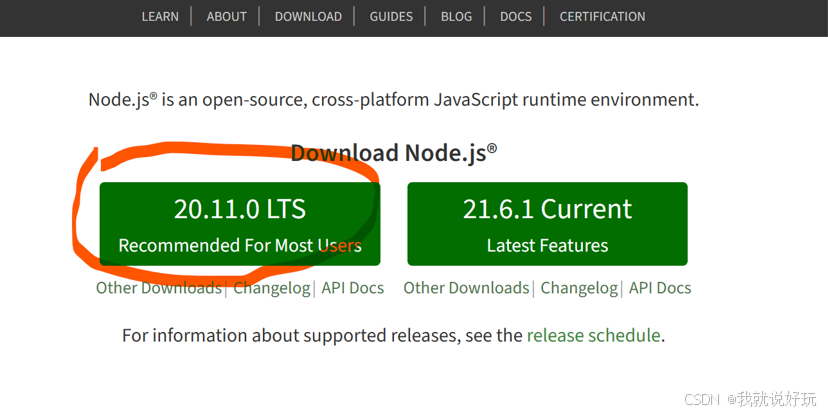Open Other Downloads under the Current button
The image size is (828, 415).
point(466,288)
